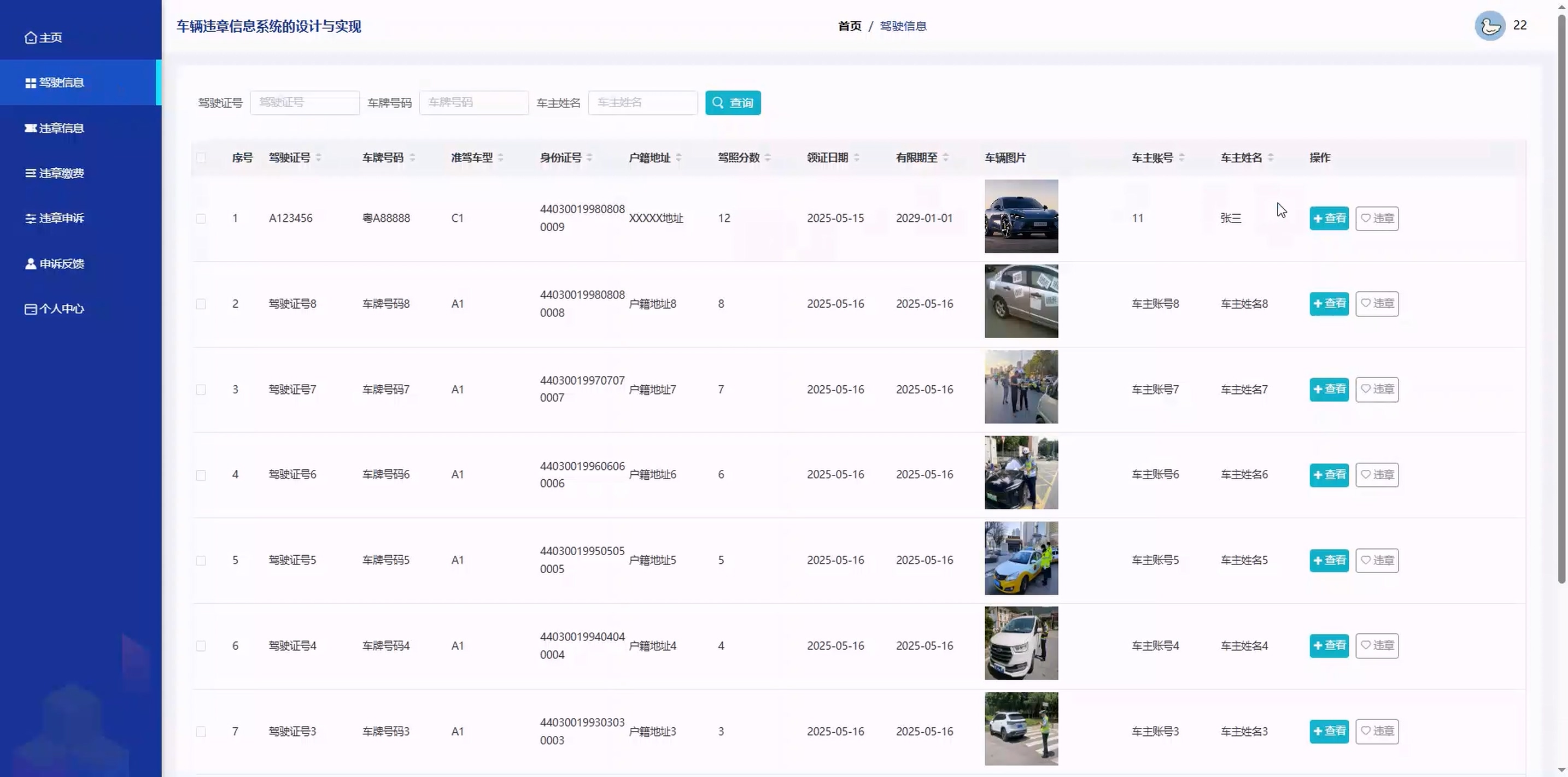Open the taxi vehicle thumbnail in row 5

pos(1021,558)
